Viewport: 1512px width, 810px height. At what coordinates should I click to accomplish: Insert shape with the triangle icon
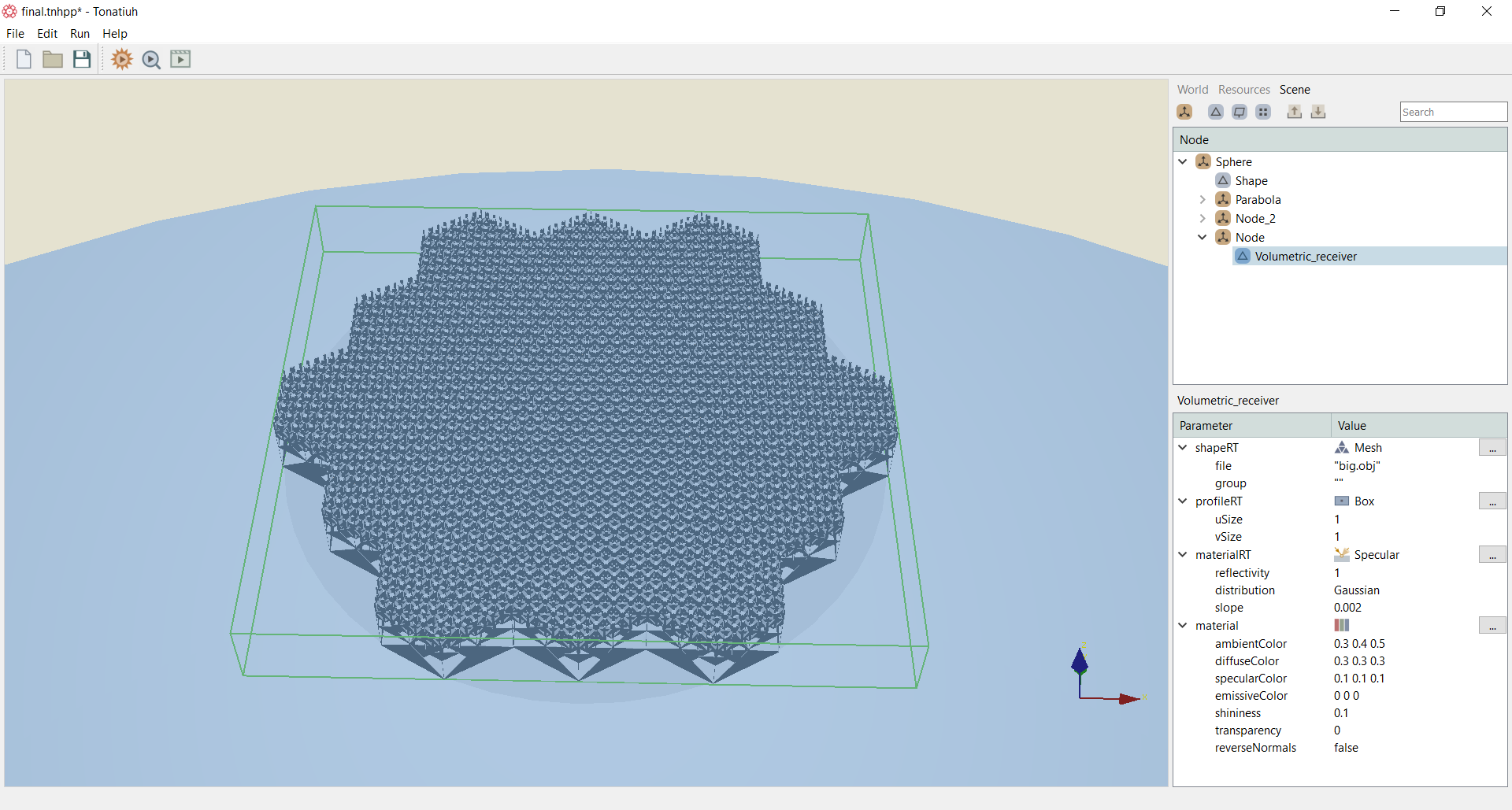(1216, 112)
